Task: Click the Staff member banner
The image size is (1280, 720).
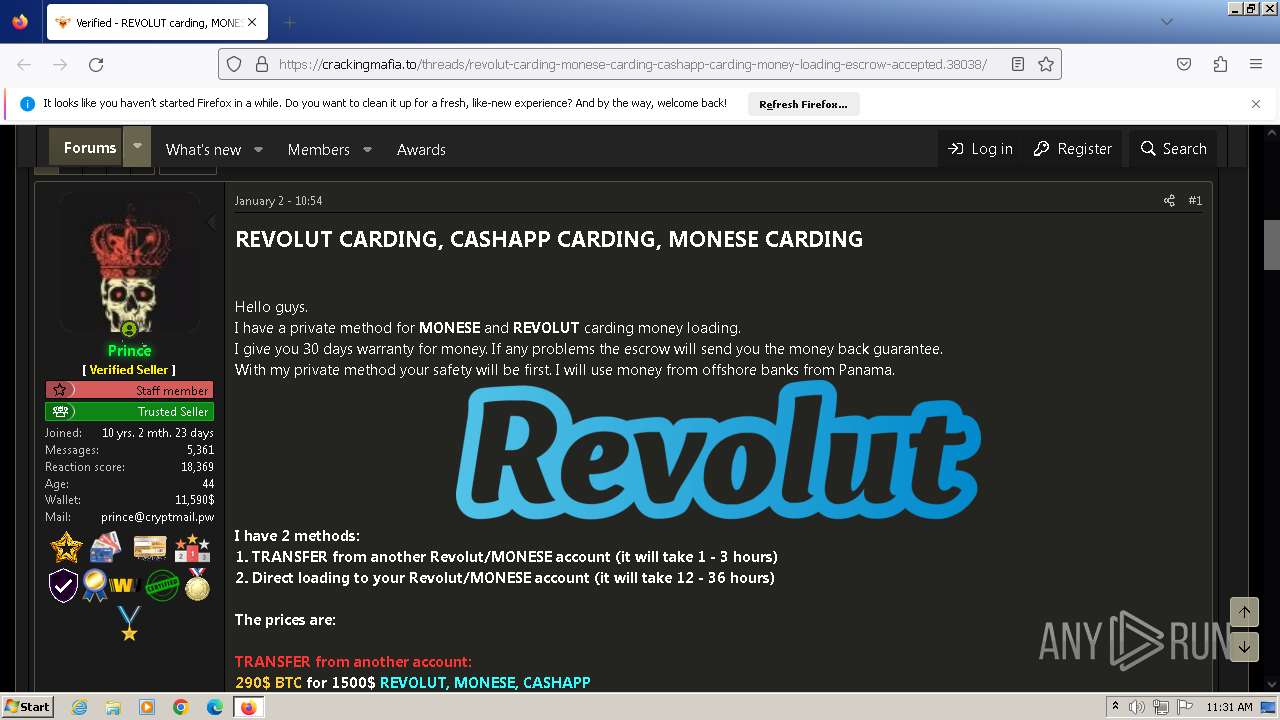Action: pyautogui.click(x=129, y=390)
